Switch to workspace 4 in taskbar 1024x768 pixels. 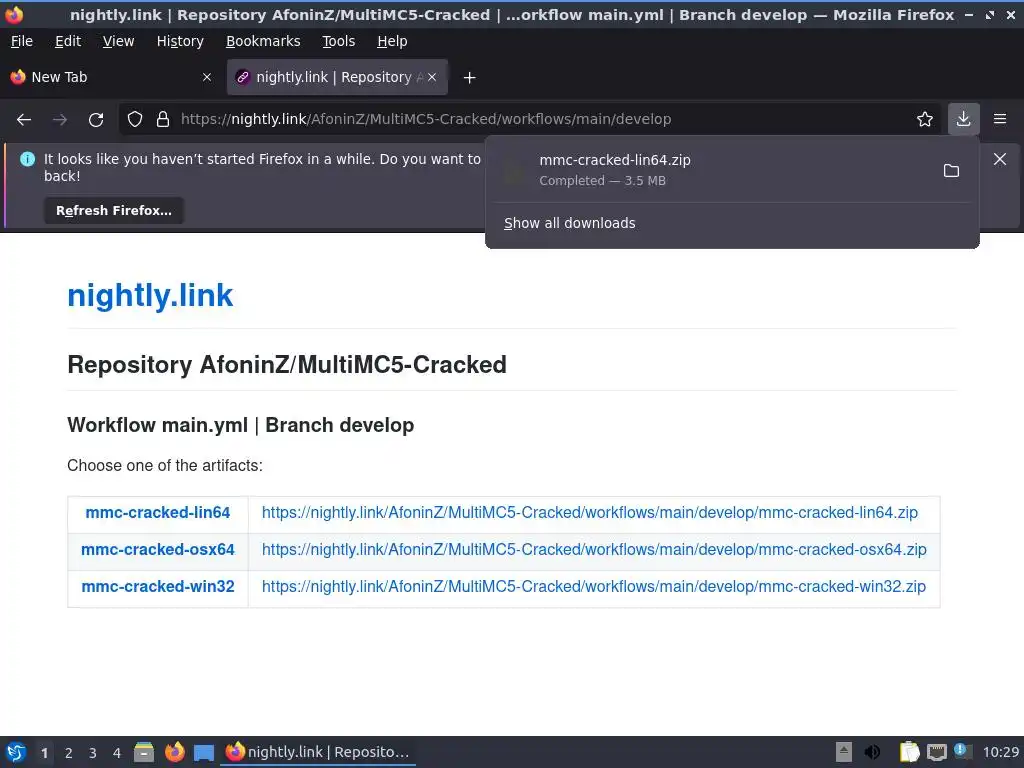coord(117,753)
